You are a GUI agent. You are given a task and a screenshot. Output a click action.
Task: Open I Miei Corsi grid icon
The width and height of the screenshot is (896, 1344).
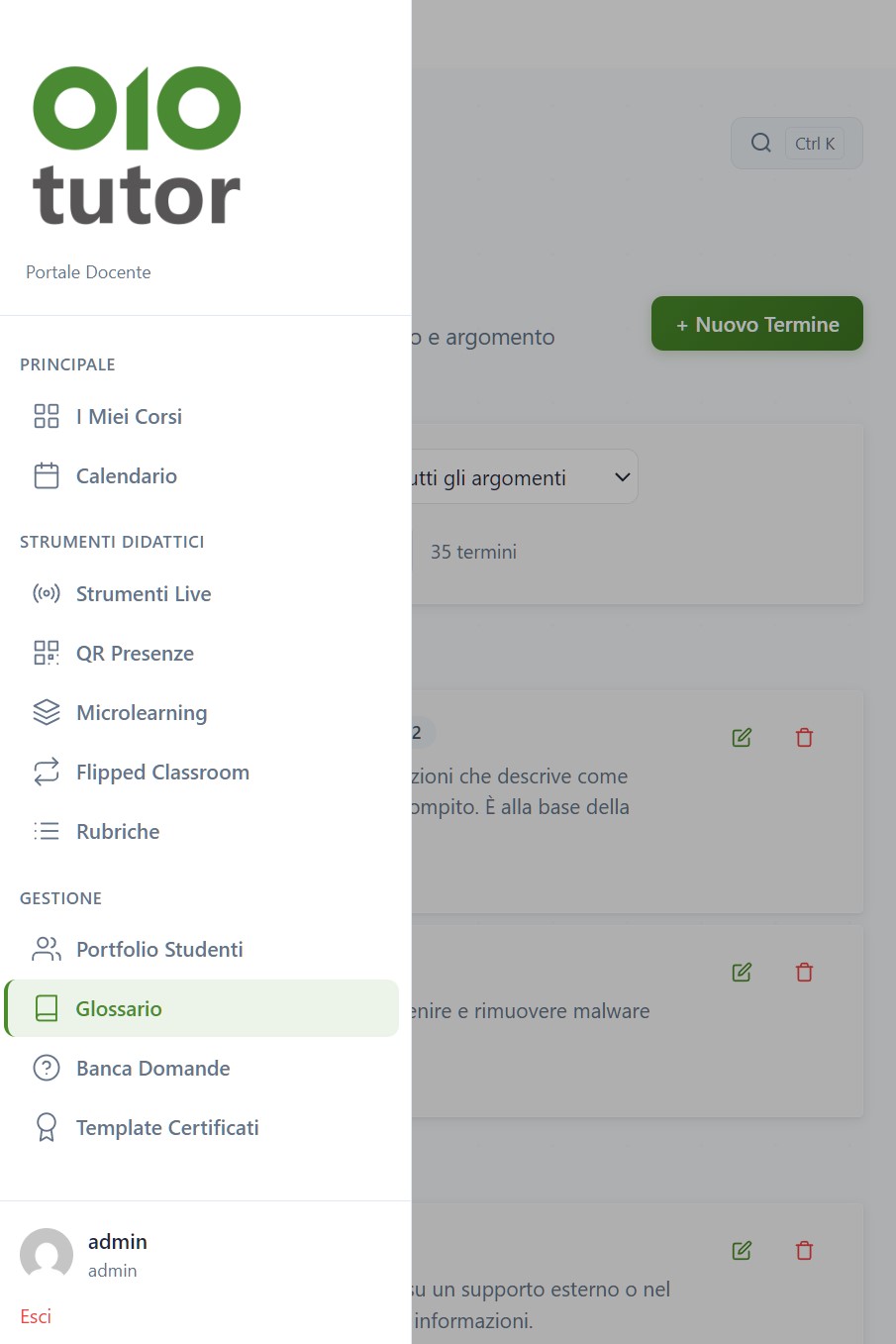(x=47, y=416)
